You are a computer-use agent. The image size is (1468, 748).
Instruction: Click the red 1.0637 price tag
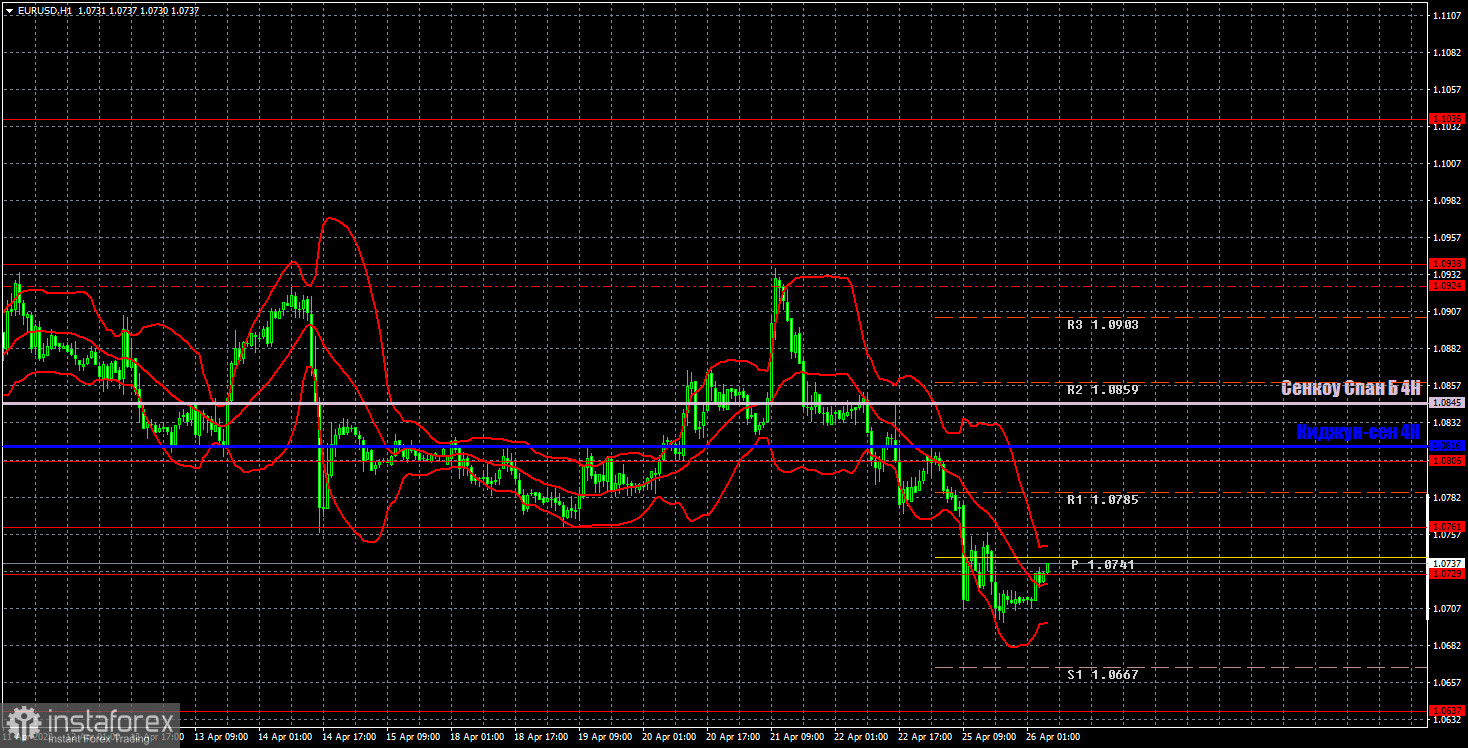pos(1447,710)
